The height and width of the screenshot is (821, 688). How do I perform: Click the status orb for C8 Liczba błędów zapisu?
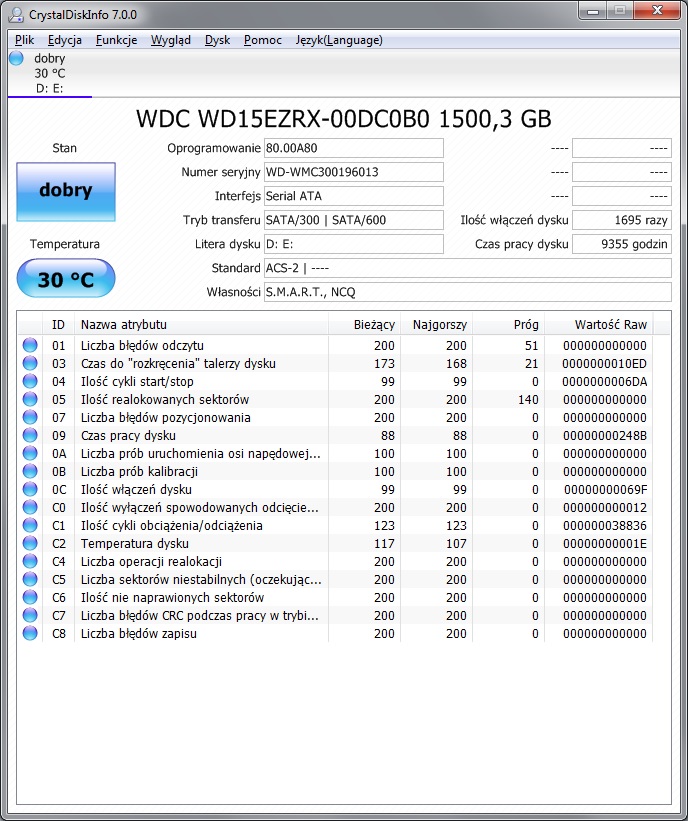pyautogui.click(x=30, y=633)
